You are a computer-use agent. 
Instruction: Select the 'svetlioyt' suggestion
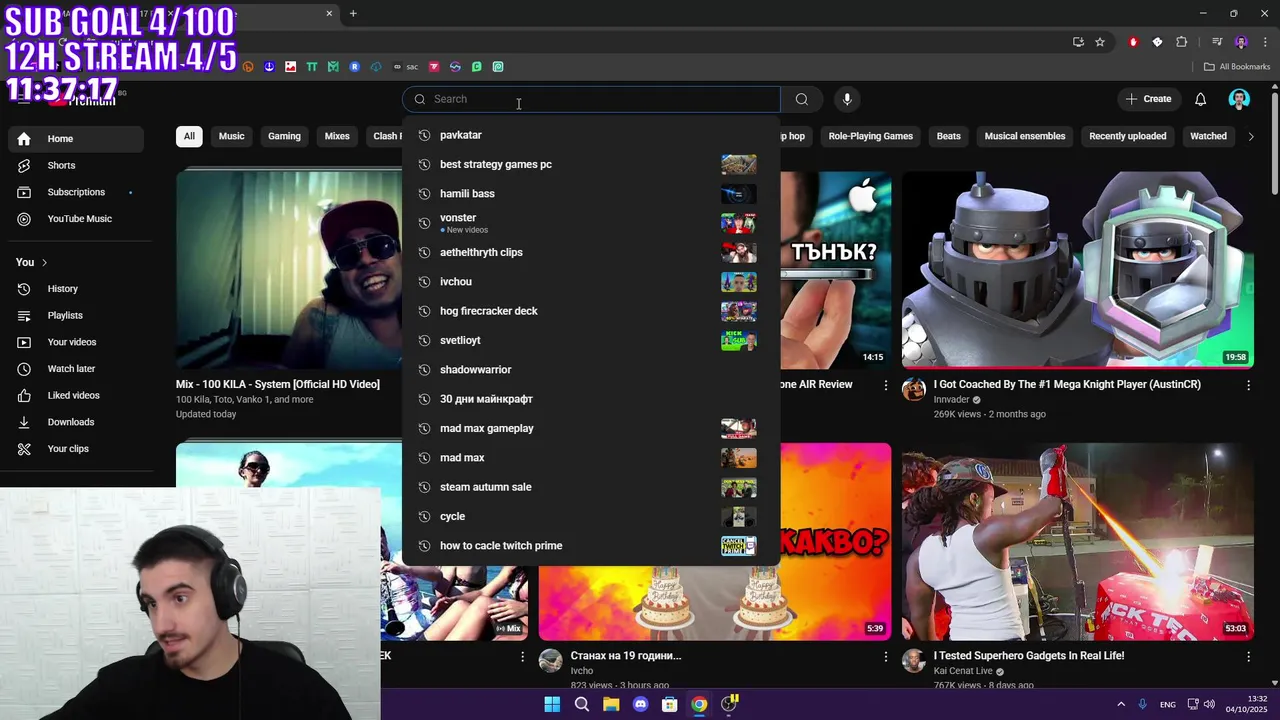(x=591, y=340)
